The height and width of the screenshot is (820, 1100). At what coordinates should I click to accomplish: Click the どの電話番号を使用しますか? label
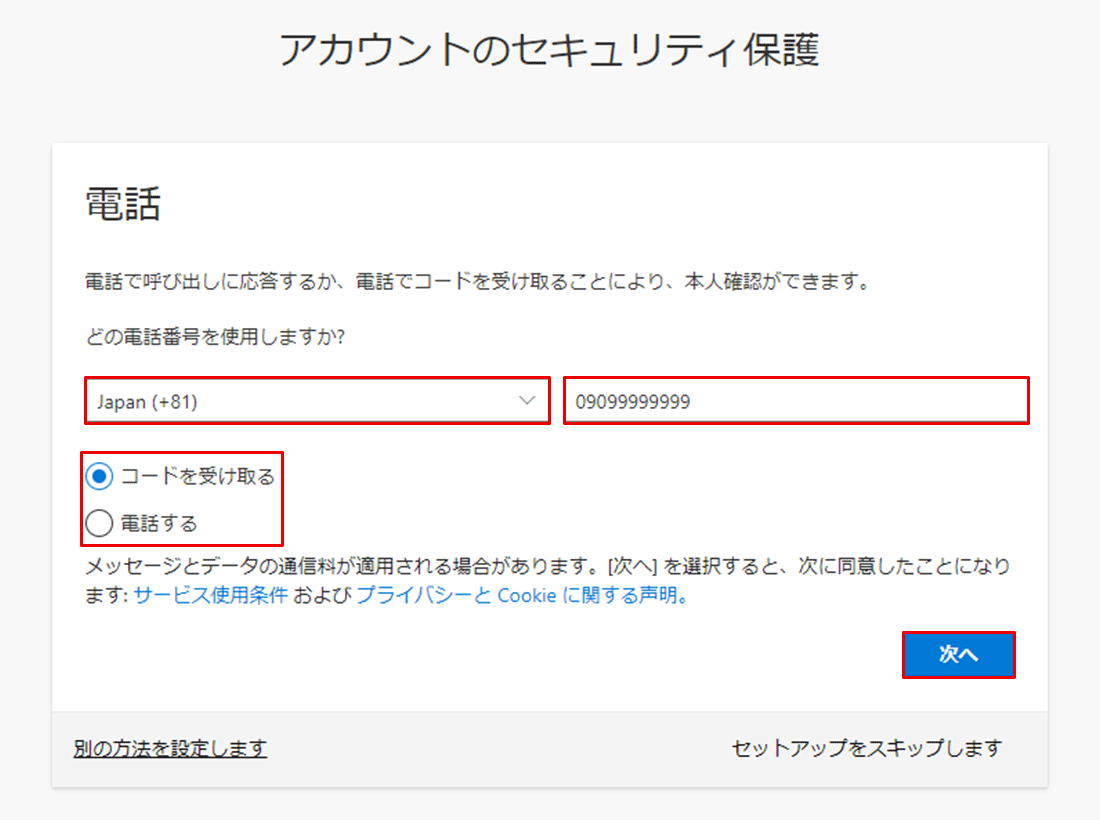[x=216, y=337]
